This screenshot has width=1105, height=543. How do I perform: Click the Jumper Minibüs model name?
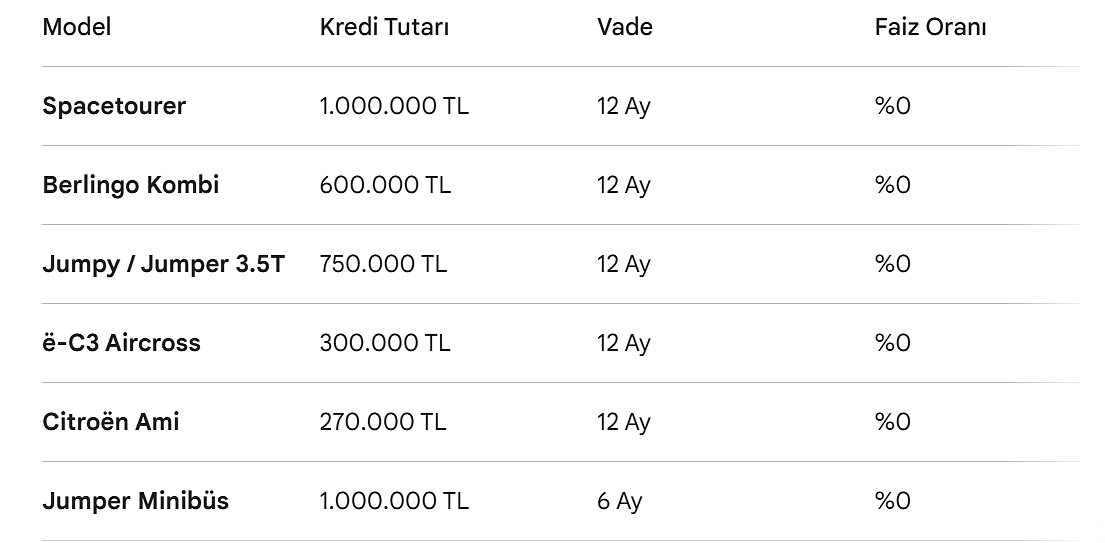pos(135,501)
